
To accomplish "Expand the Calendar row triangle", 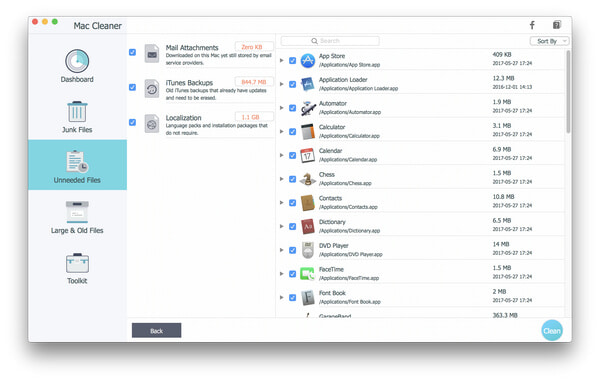I will (282, 155).
